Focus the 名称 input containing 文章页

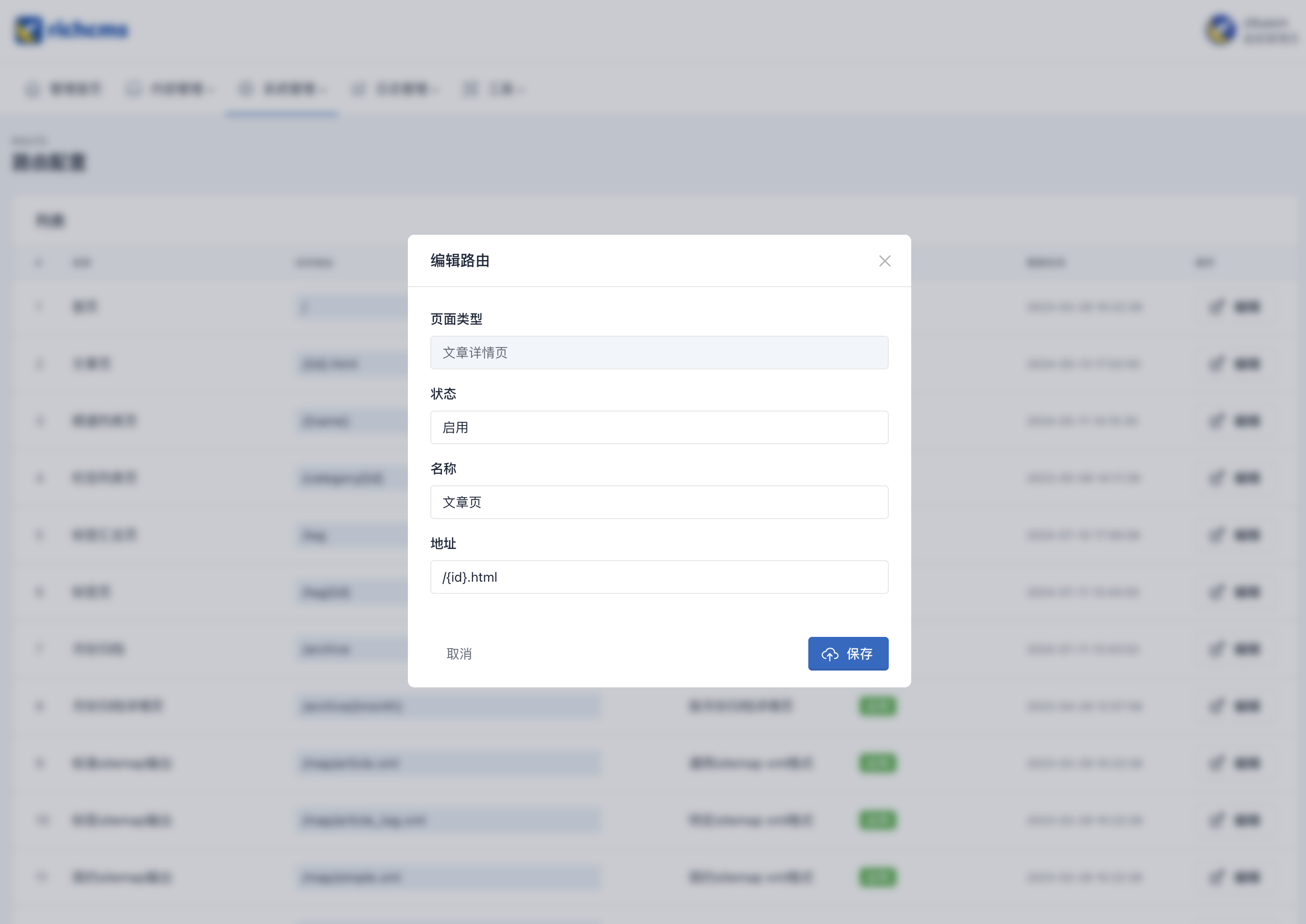pos(659,502)
